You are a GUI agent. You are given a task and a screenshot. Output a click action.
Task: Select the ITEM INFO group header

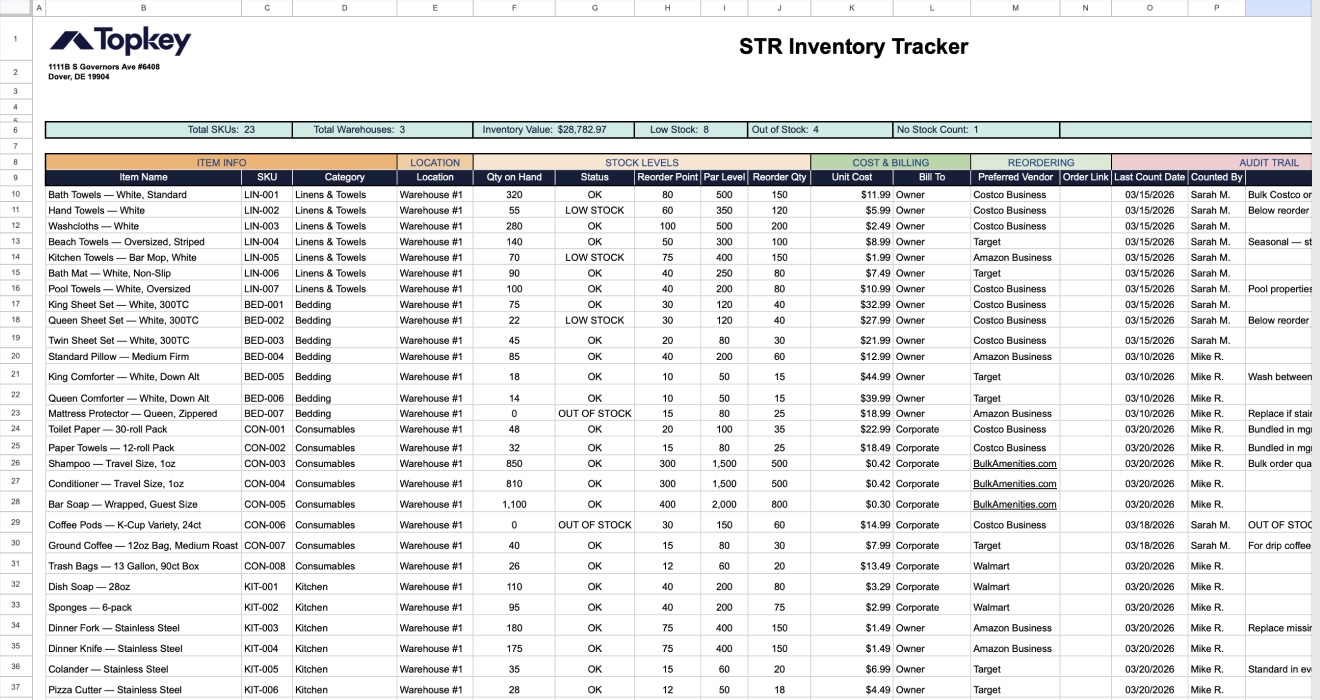[x=221, y=162]
